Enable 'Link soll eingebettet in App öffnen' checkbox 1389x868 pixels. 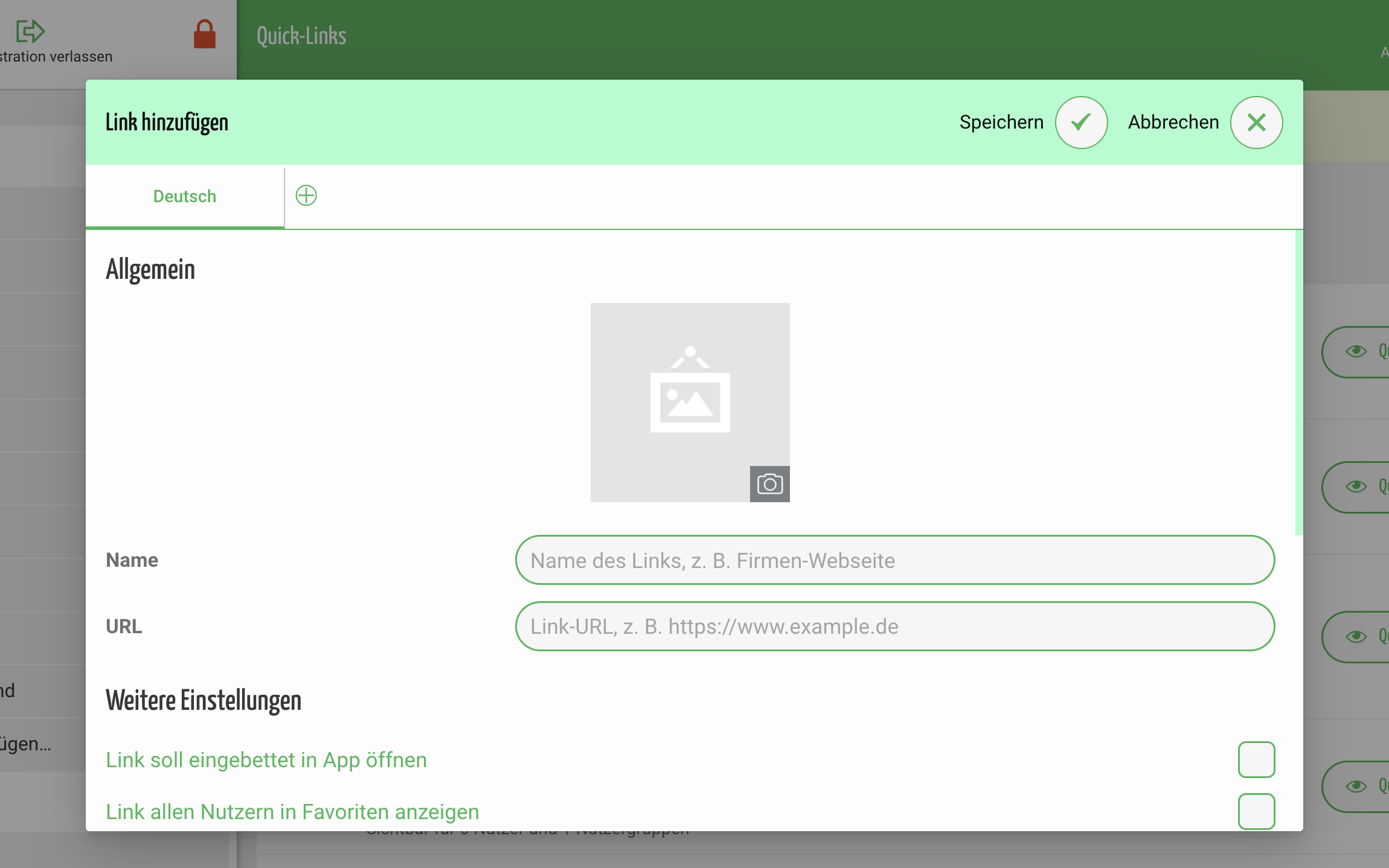[x=1256, y=759]
